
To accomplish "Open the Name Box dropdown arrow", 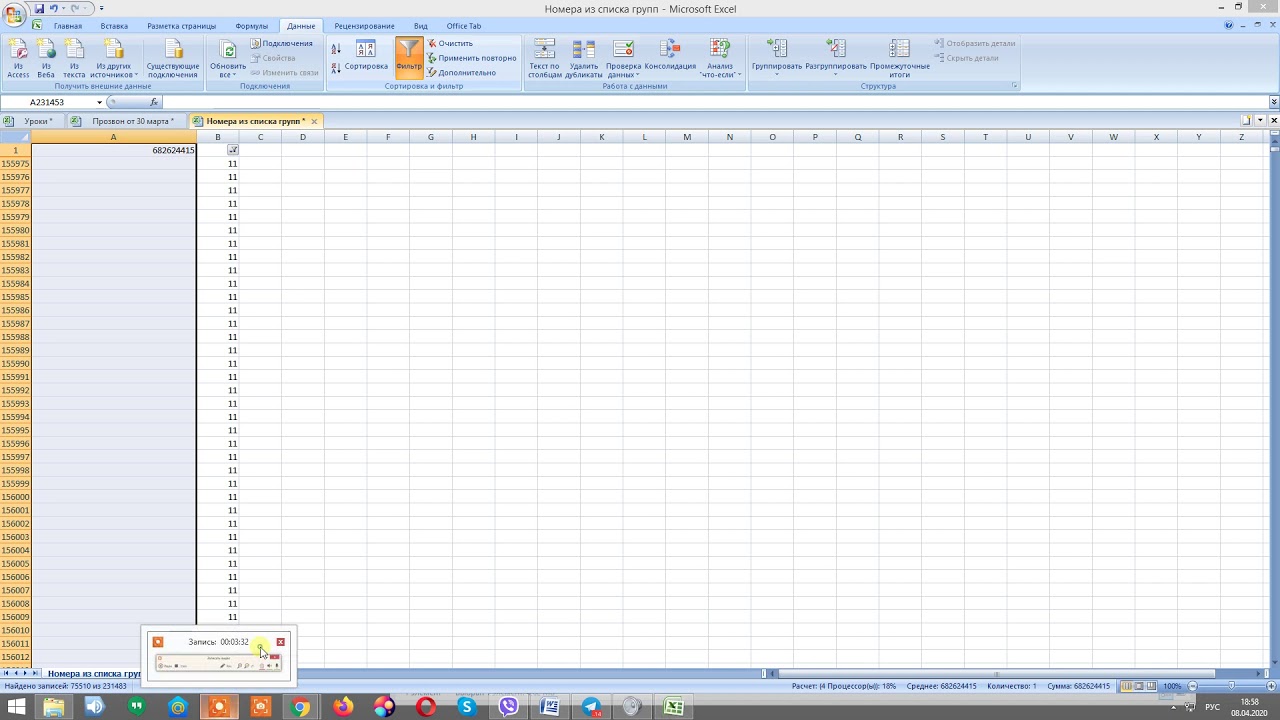I will (x=99, y=102).
